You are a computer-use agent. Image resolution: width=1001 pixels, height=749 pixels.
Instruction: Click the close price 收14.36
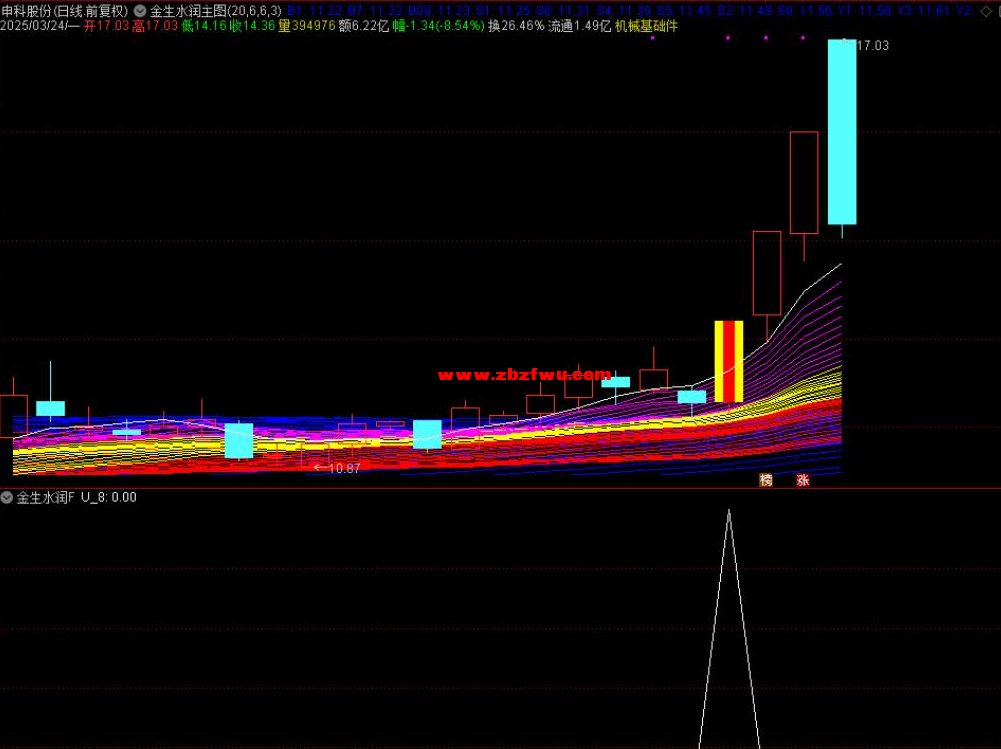pos(253,26)
